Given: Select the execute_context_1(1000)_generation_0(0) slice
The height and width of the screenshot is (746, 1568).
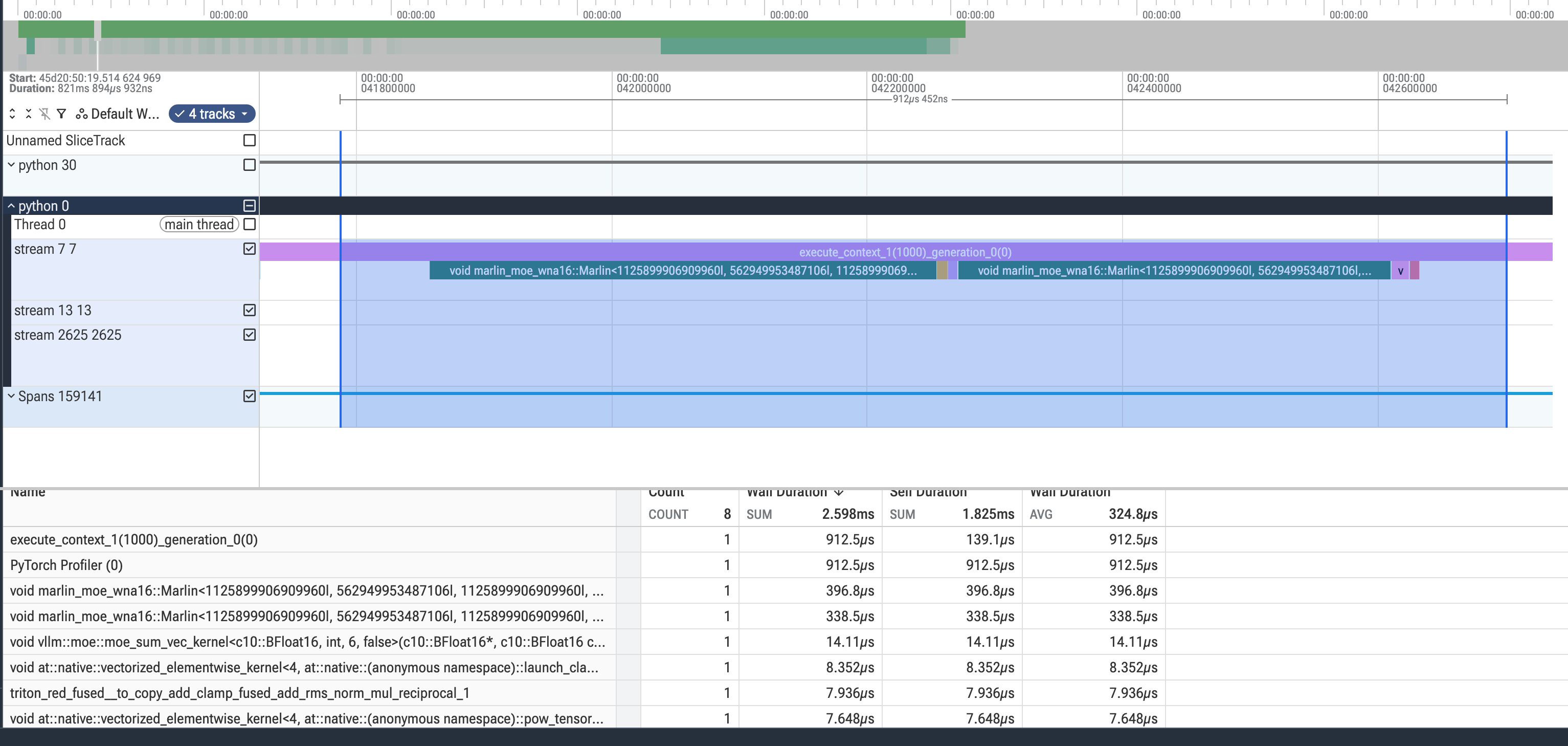Looking at the screenshot, I should point(905,252).
